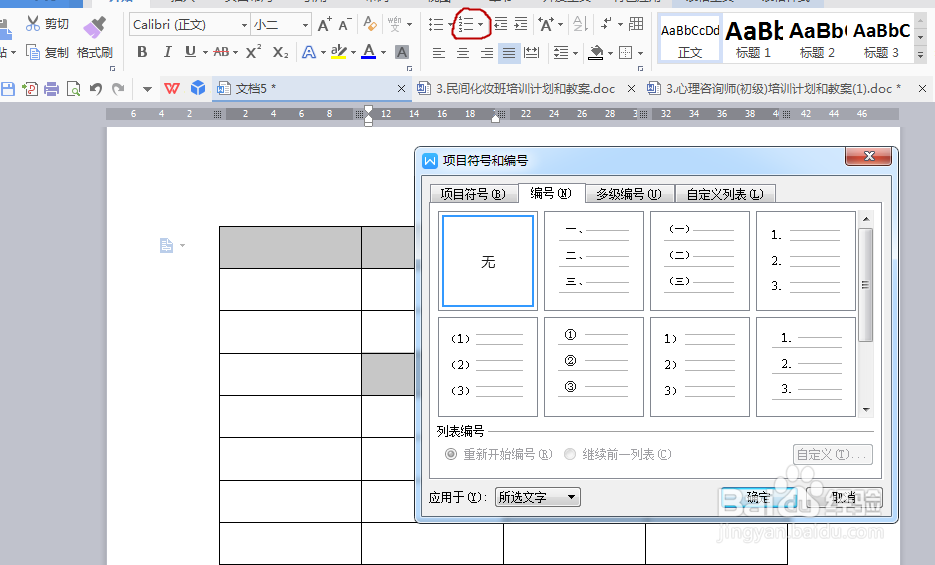Screen dimensions: 935x565
Task: Click the sort A-Z icon
Action: pyautogui.click(x=580, y=24)
